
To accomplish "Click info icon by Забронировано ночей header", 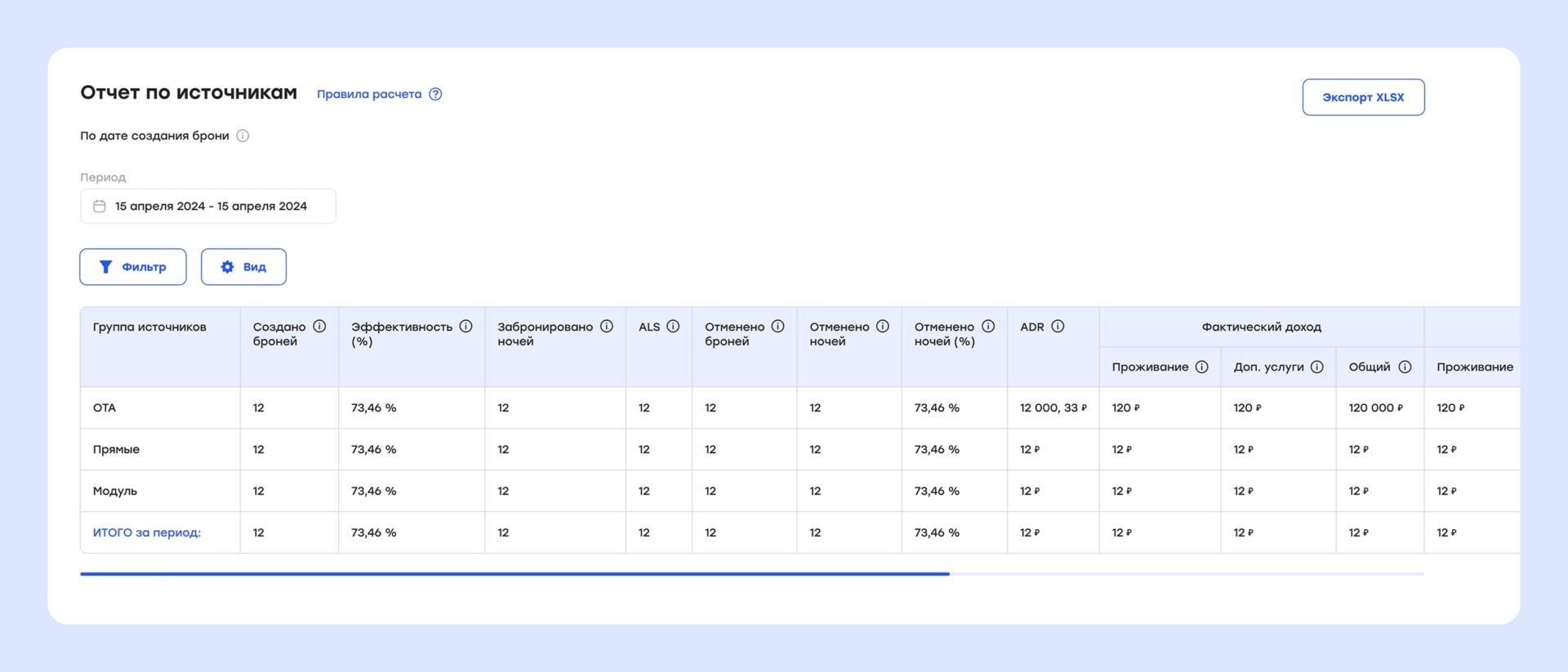I will point(607,327).
